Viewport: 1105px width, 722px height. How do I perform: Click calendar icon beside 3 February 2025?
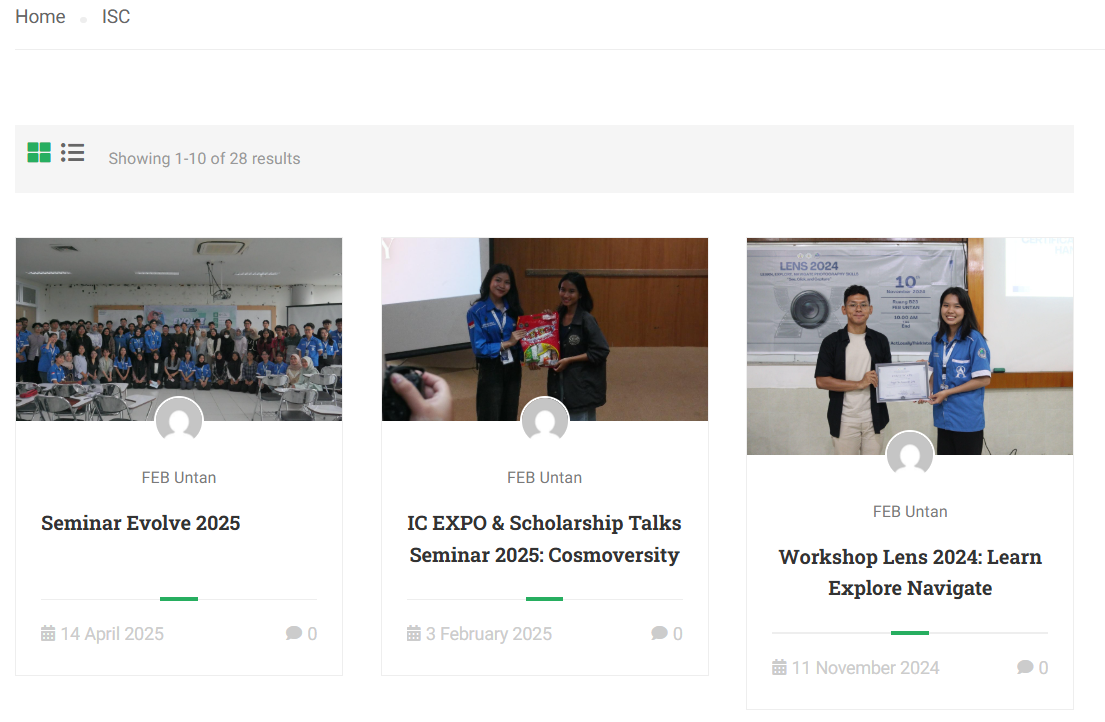(414, 633)
